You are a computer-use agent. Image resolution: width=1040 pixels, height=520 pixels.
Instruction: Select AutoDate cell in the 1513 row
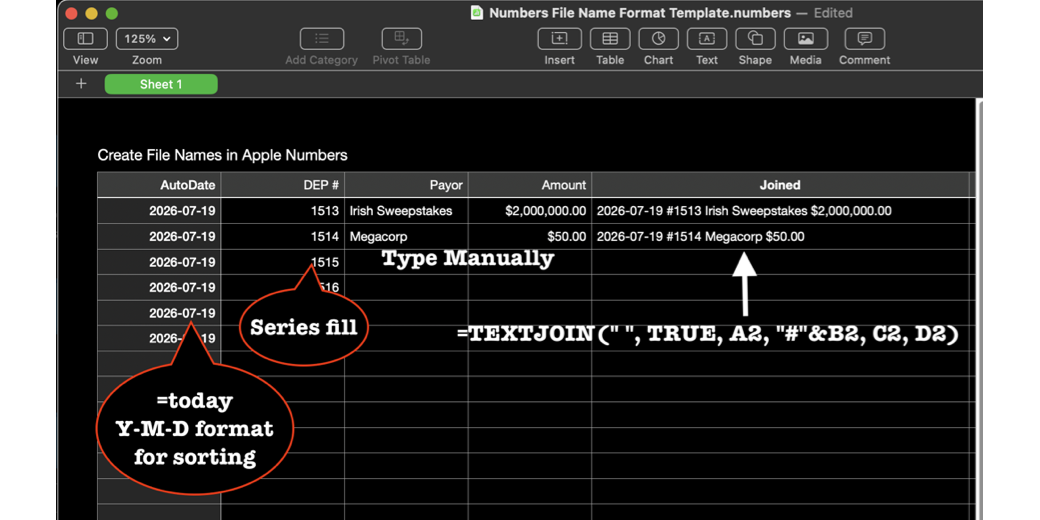pos(159,211)
